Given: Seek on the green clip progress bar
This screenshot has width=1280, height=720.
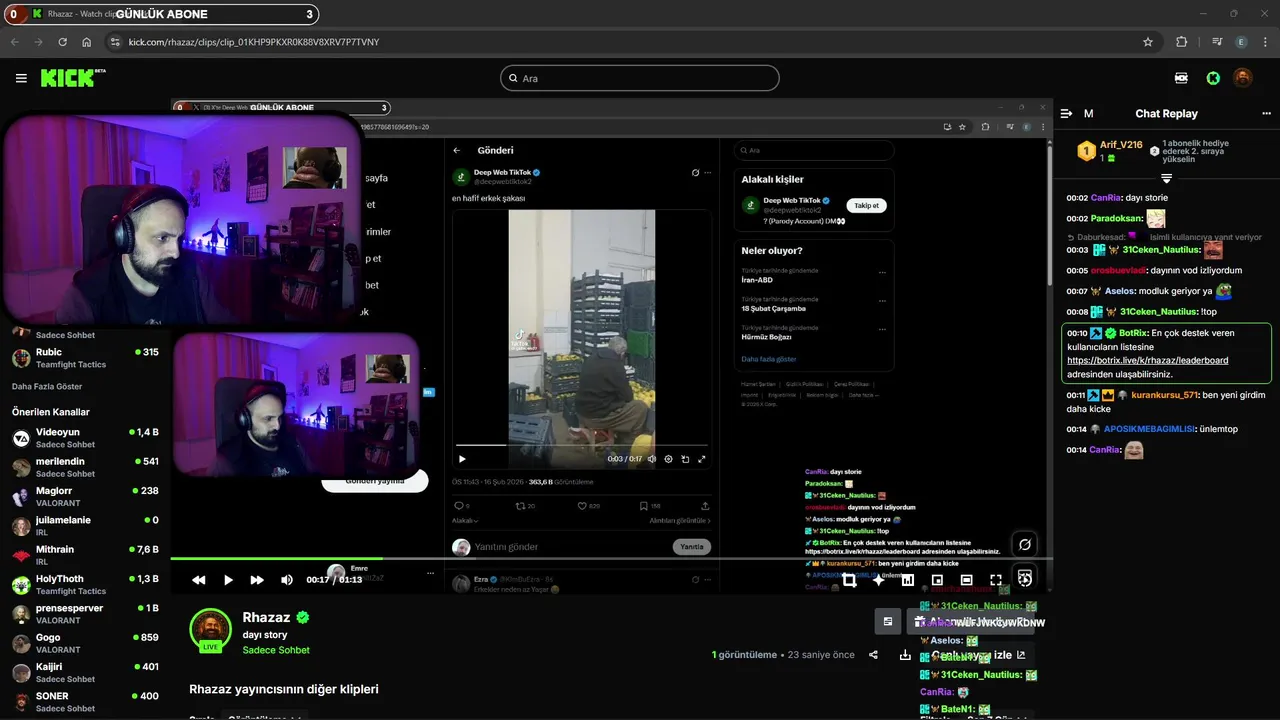Looking at the screenshot, I should pos(611,559).
